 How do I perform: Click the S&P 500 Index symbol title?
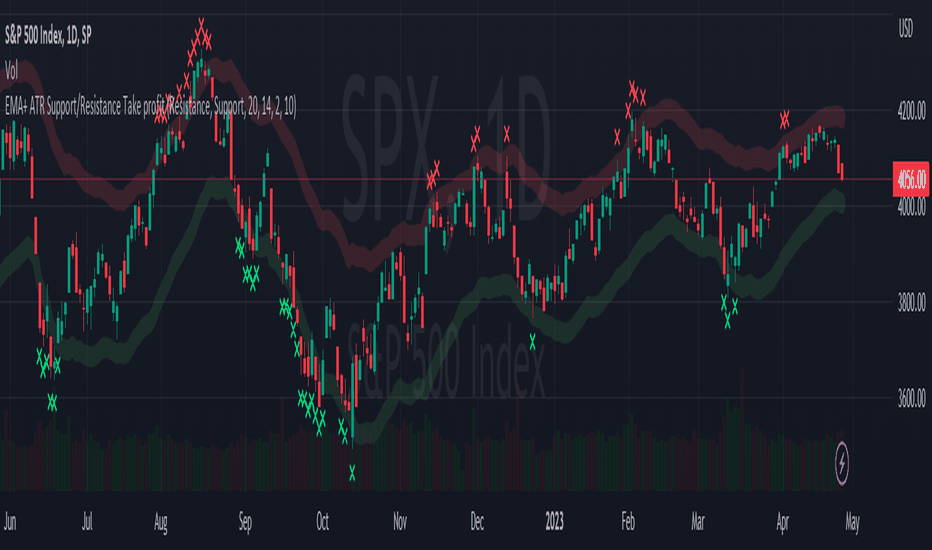[48, 36]
